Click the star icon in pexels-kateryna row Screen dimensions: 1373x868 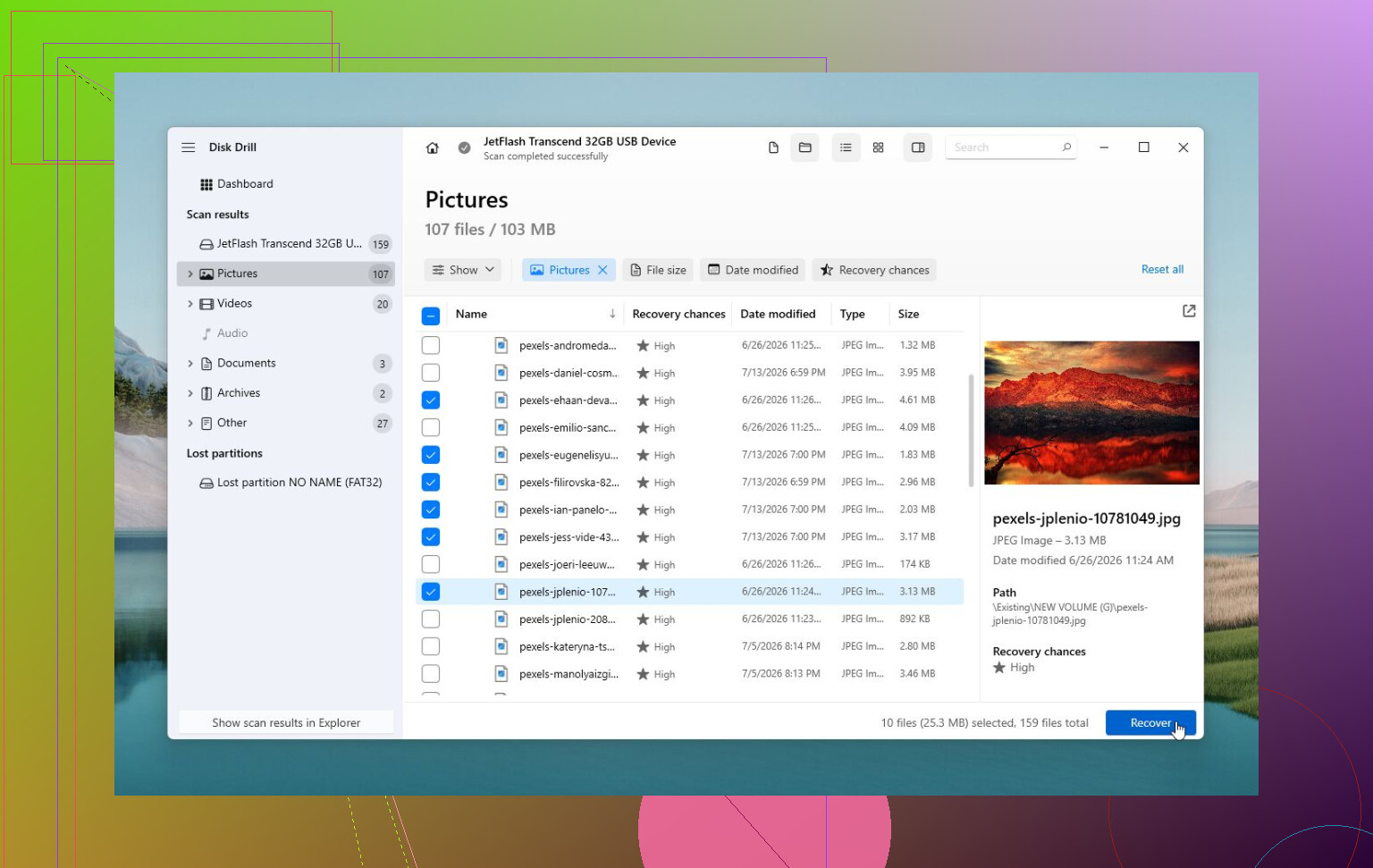[643, 646]
